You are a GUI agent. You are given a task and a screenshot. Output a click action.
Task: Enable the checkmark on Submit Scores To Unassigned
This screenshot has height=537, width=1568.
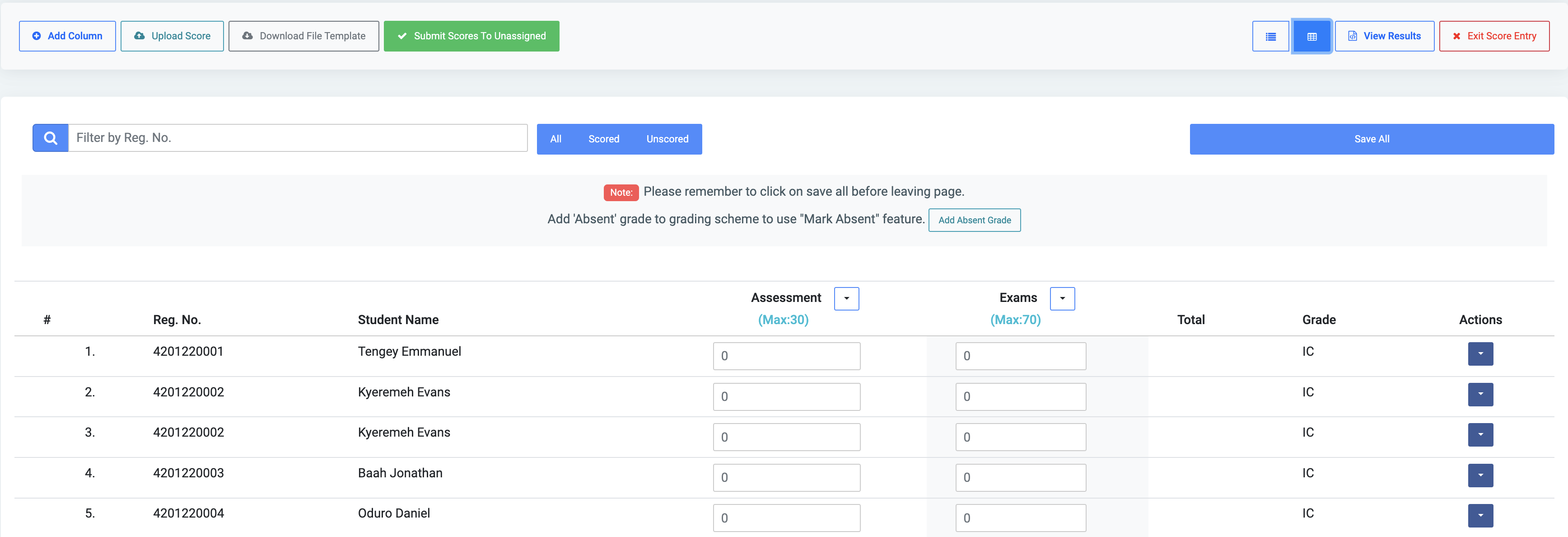402,36
